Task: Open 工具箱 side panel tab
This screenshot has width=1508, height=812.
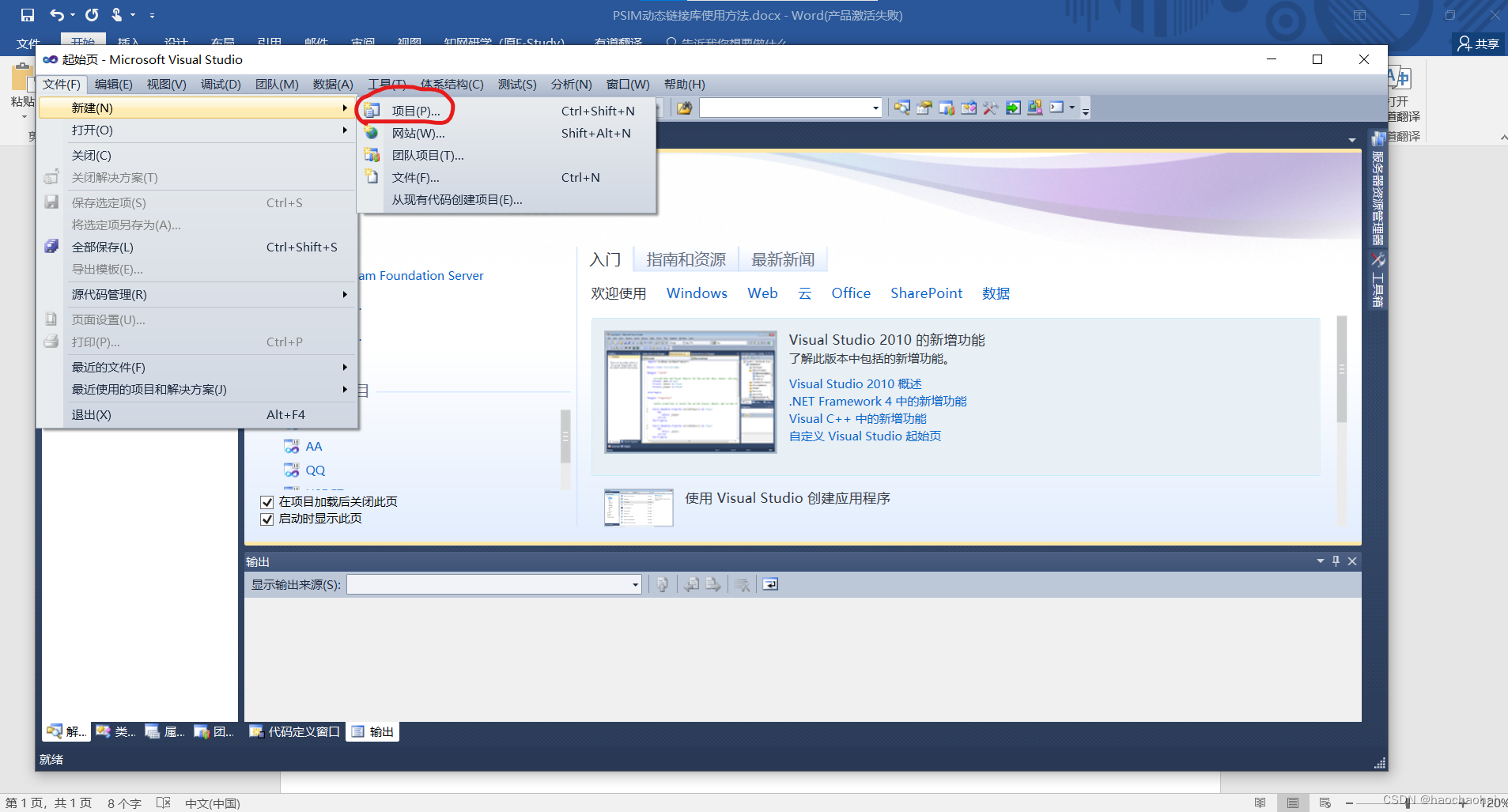Action: [1378, 280]
